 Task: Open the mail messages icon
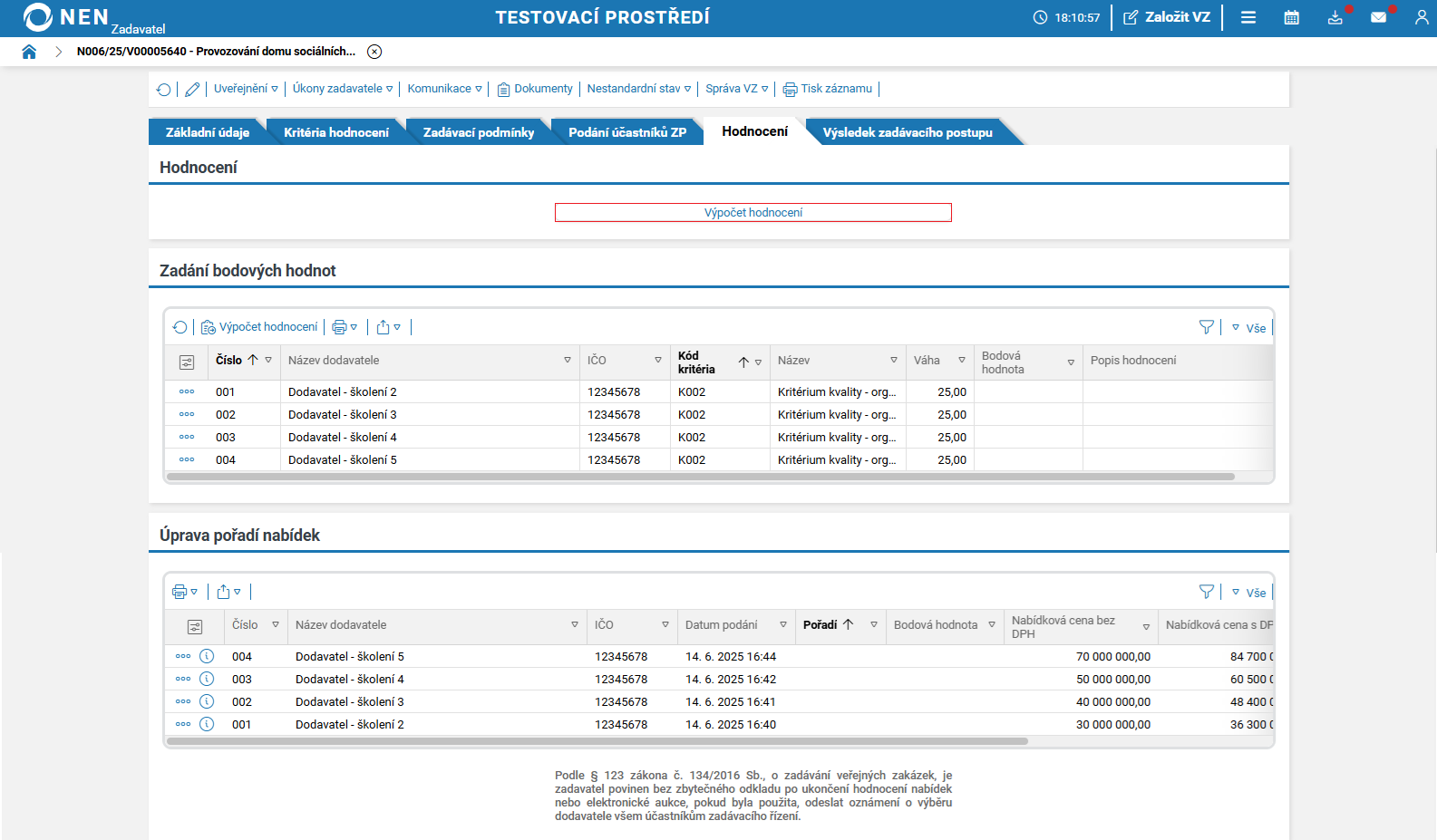1378,17
